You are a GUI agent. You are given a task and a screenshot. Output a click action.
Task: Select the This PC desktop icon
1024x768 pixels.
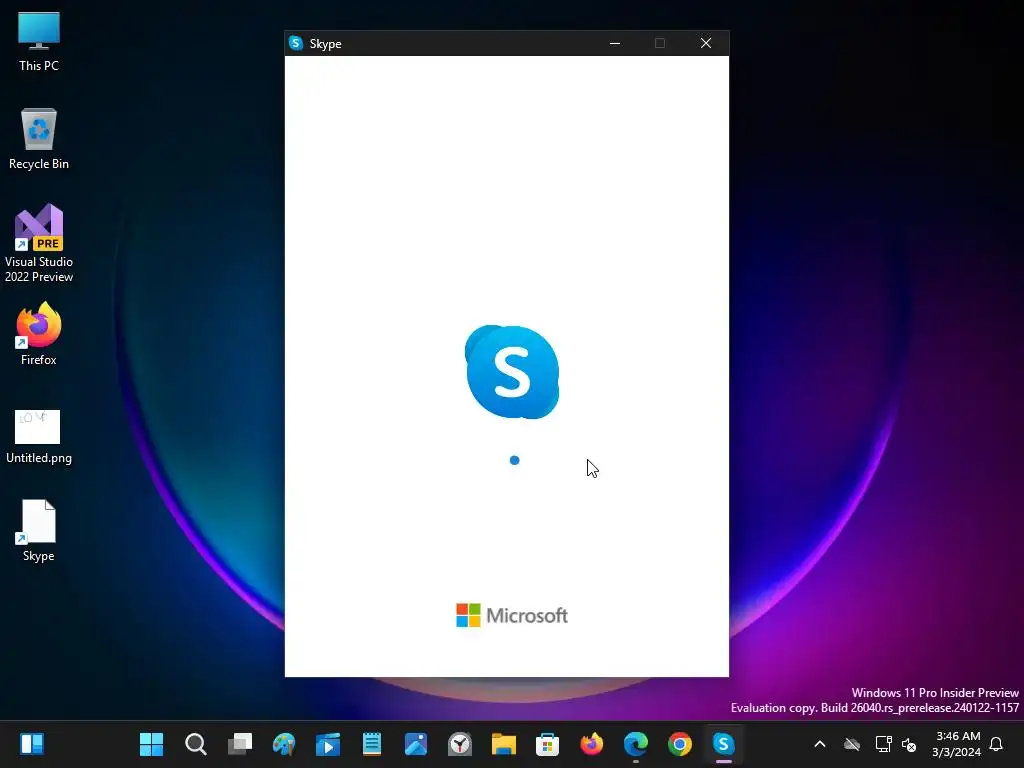point(39,42)
